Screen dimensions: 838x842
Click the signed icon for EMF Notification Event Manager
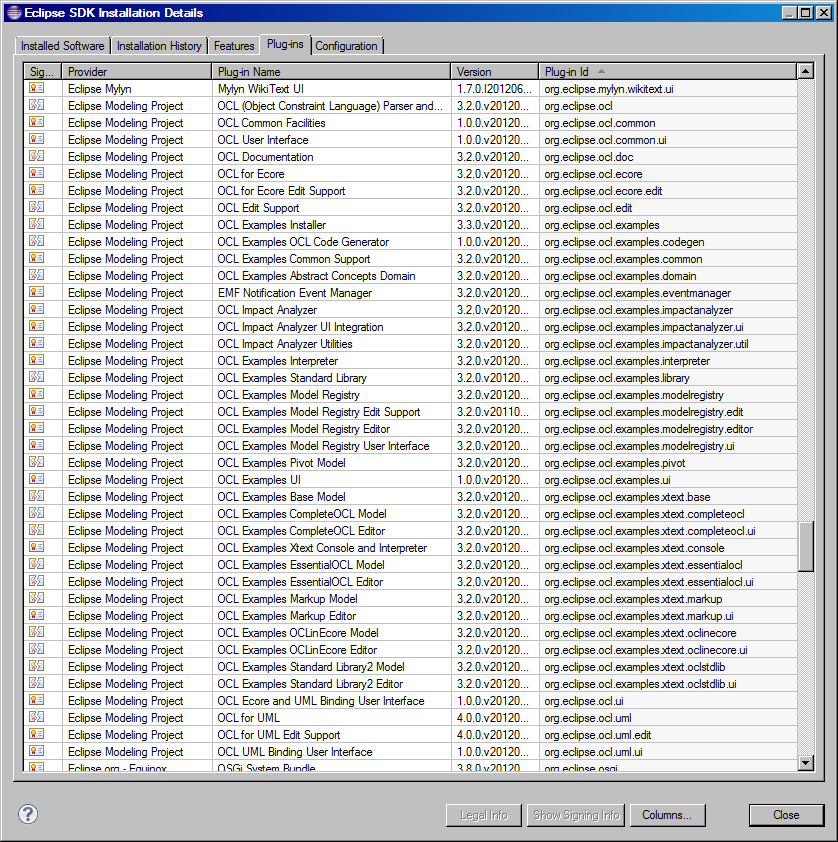click(37, 292)
